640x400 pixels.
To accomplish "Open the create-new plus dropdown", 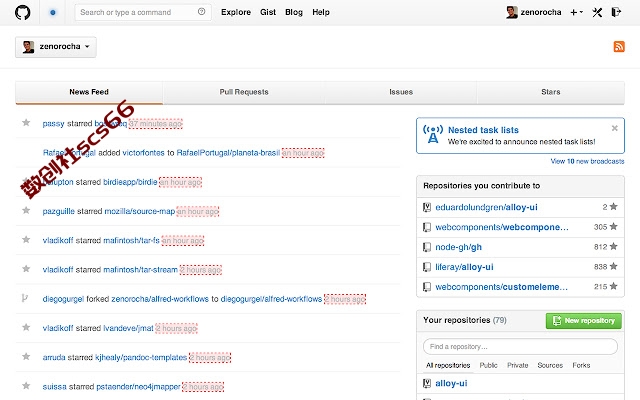I will pos(576,12).
